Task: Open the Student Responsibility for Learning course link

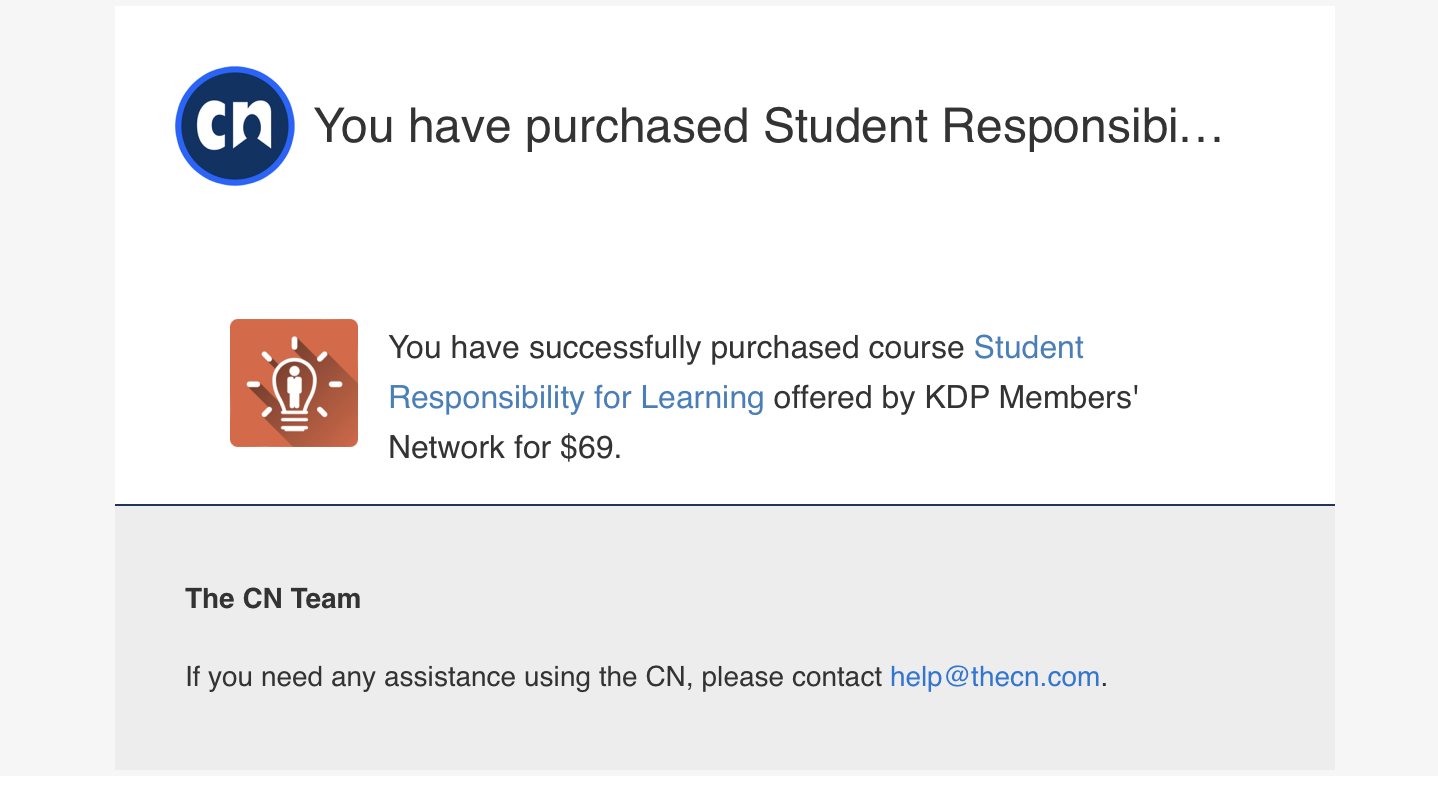Action: click(x=736, y=372)
